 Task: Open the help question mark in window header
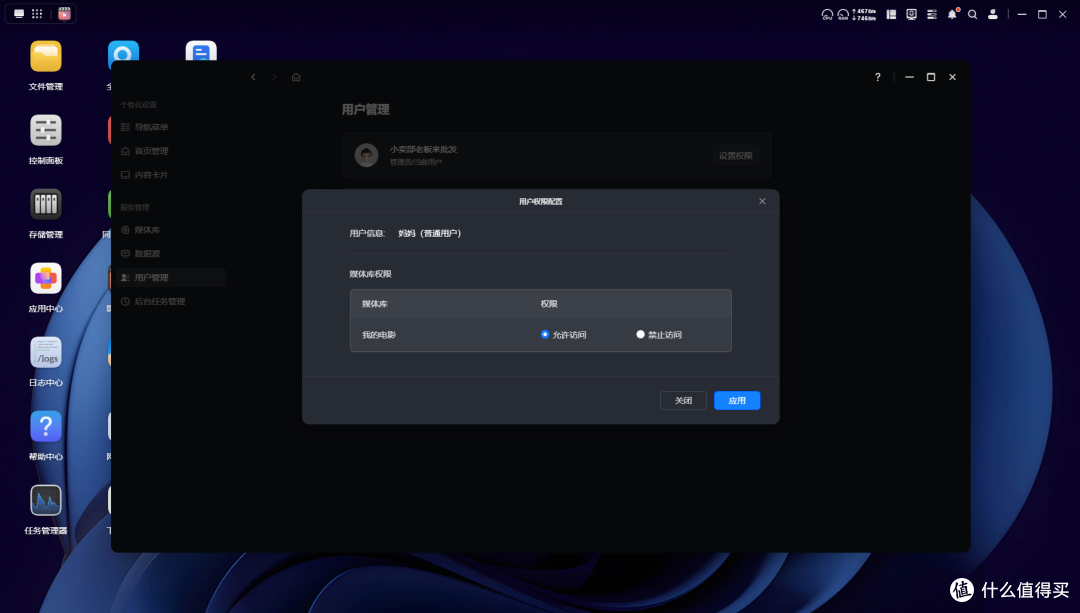point(878,77)
